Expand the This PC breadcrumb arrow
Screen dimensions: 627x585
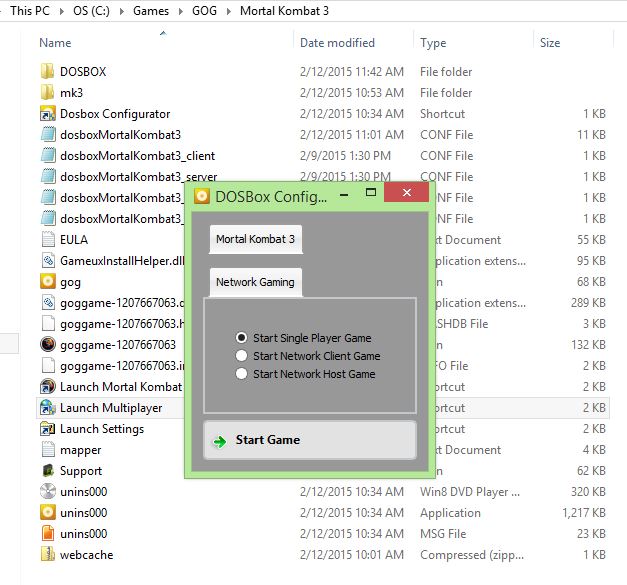click(x=62, y=11)
